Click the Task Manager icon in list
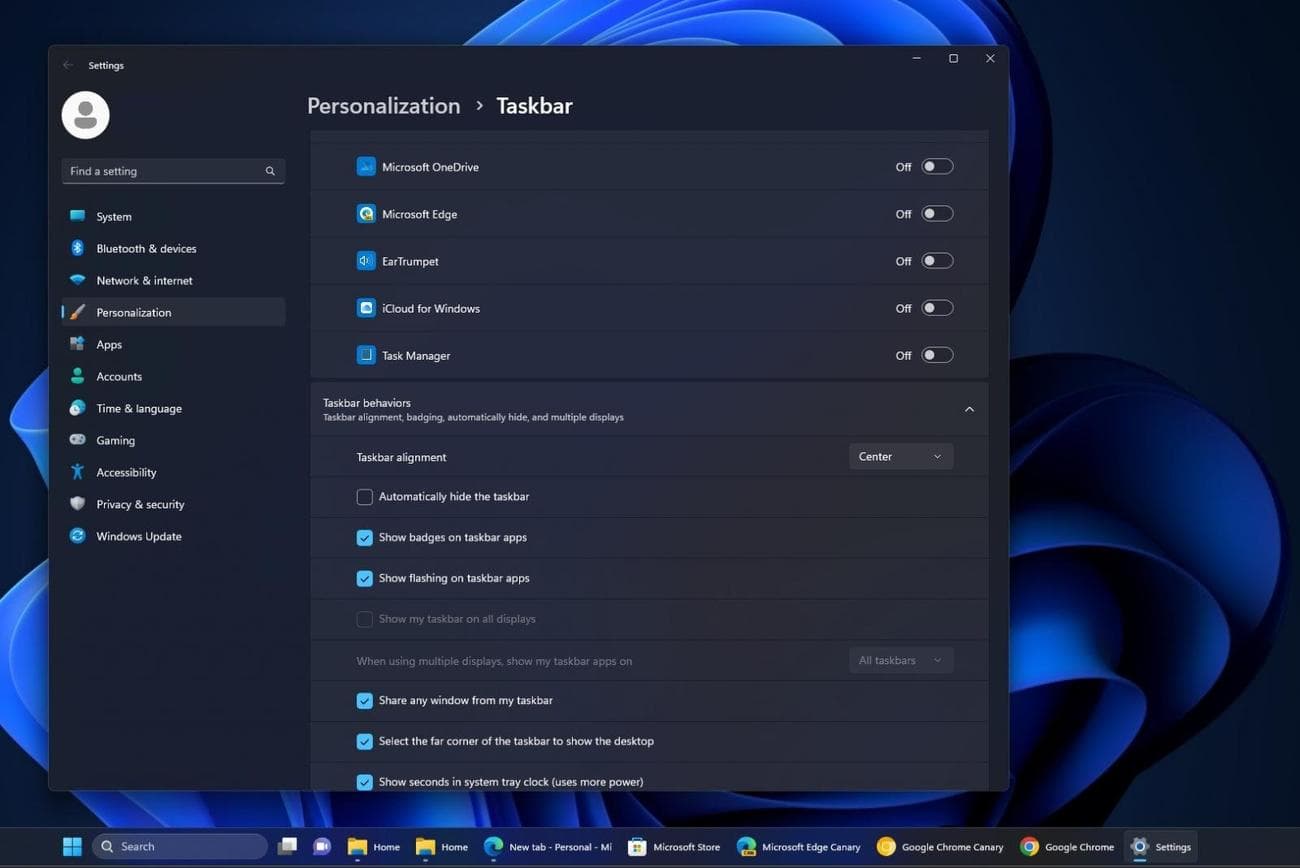 [366, 355]
